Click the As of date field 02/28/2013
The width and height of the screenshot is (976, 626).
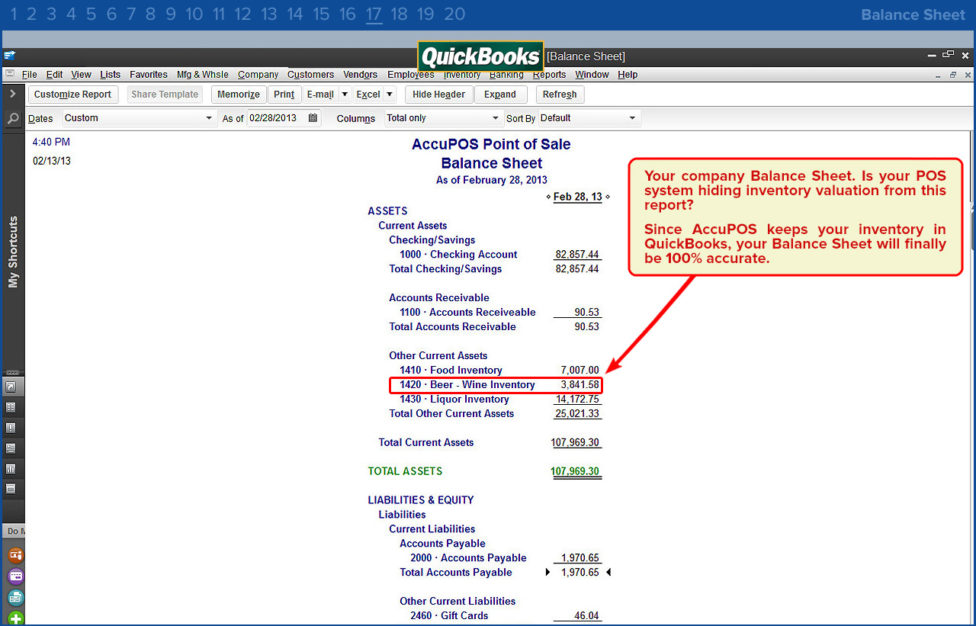[x=276, y=118]
